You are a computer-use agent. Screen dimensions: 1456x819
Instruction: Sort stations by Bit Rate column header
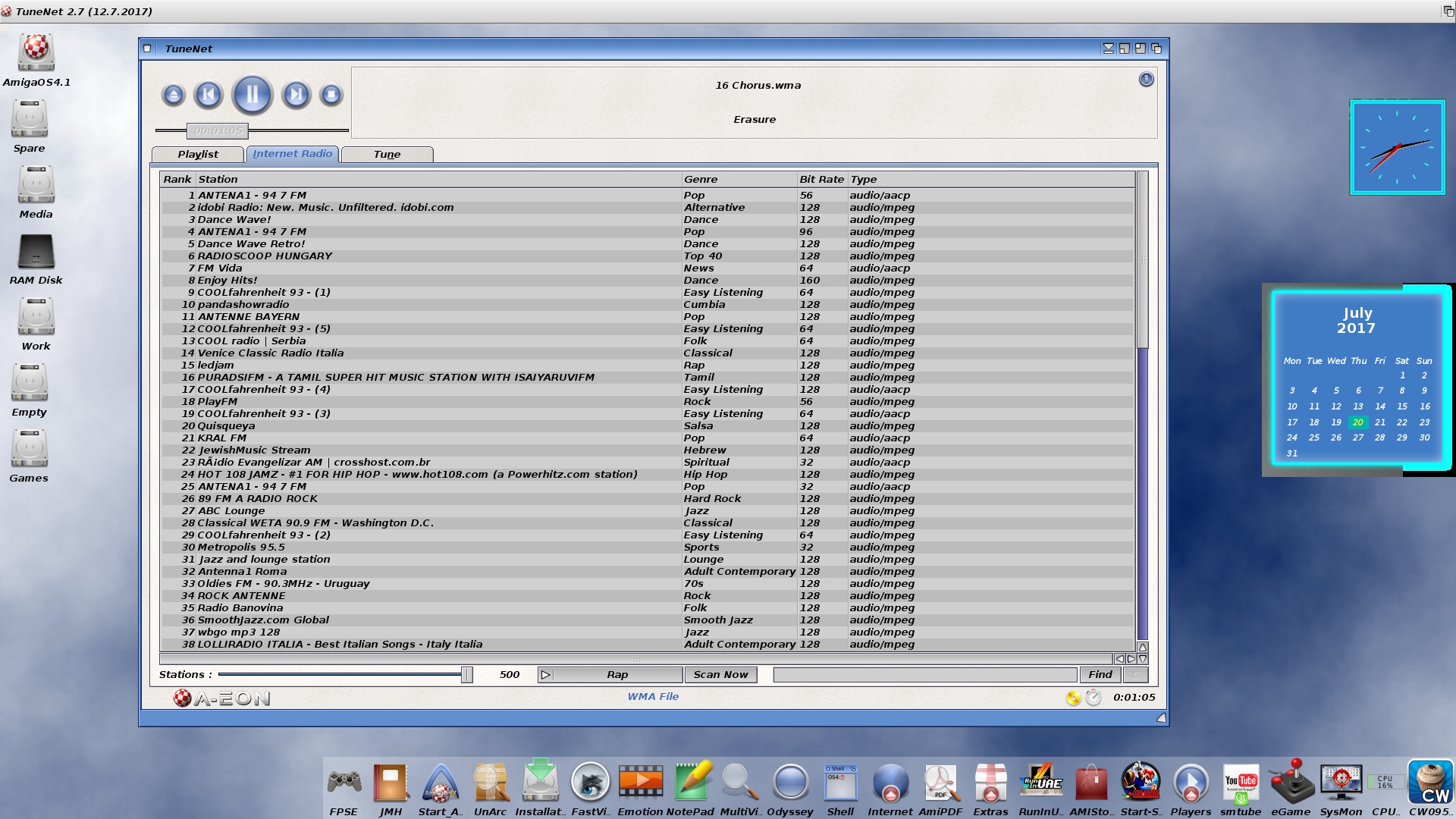pyautogui.click(x=821, y=180)
